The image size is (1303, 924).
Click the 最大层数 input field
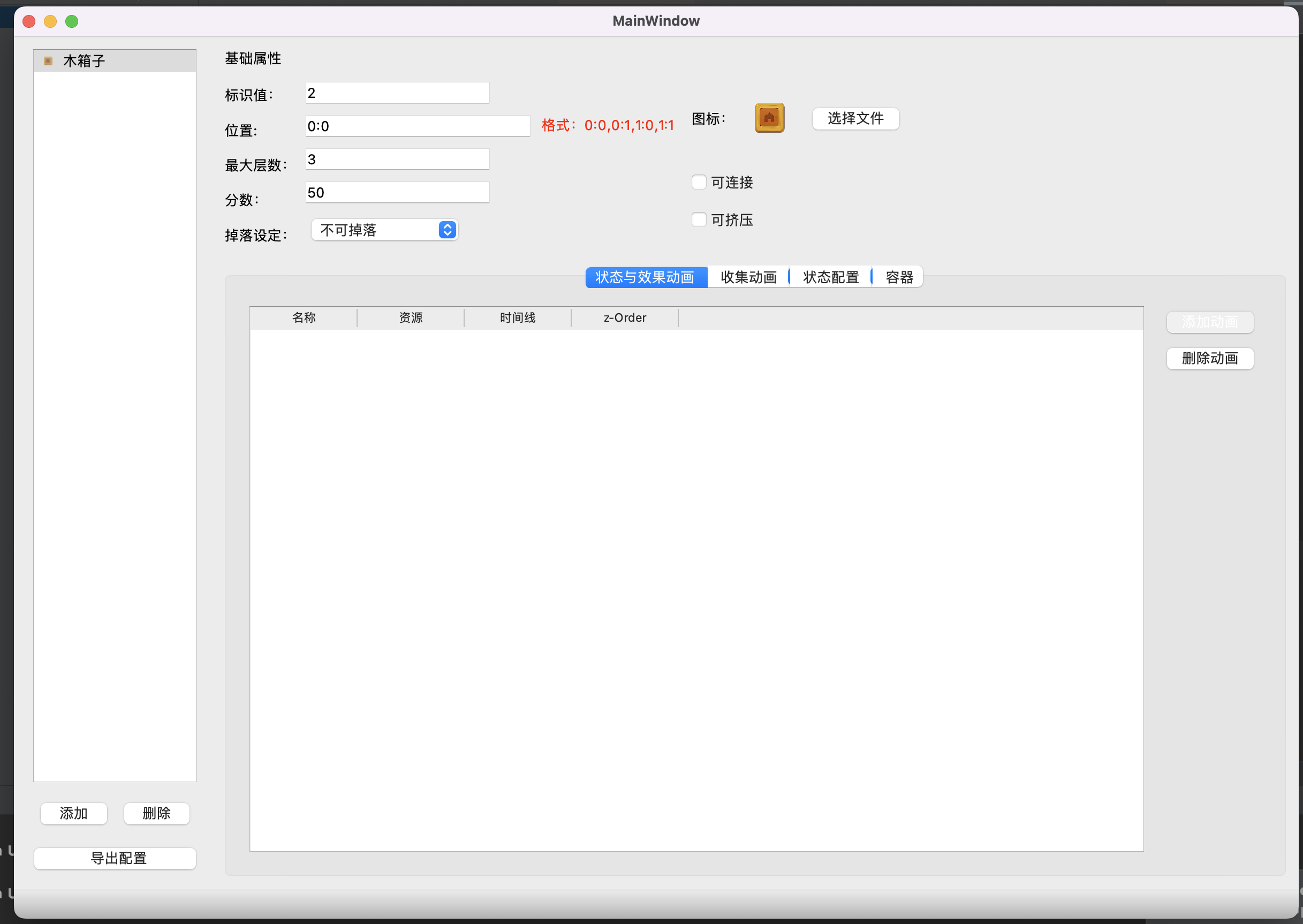pyautogui.click(x=397, y=160)
